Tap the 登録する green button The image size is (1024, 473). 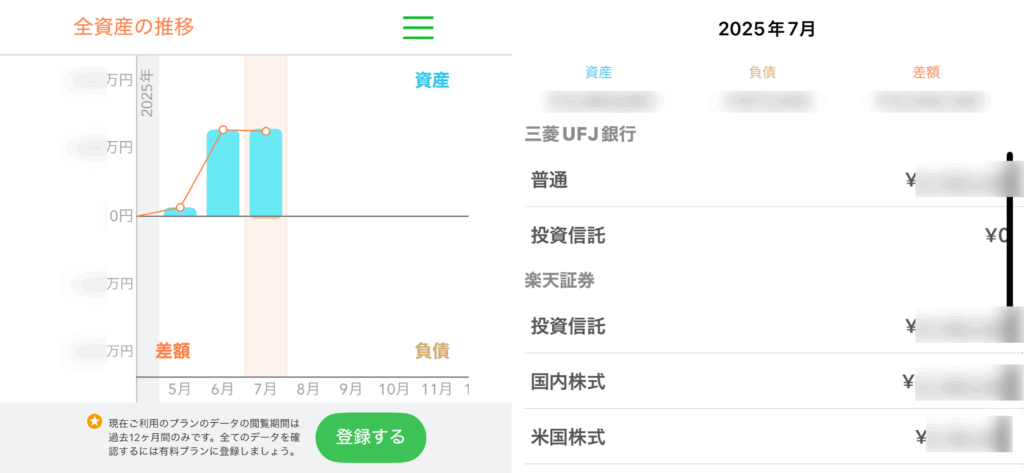coord(371,437)
